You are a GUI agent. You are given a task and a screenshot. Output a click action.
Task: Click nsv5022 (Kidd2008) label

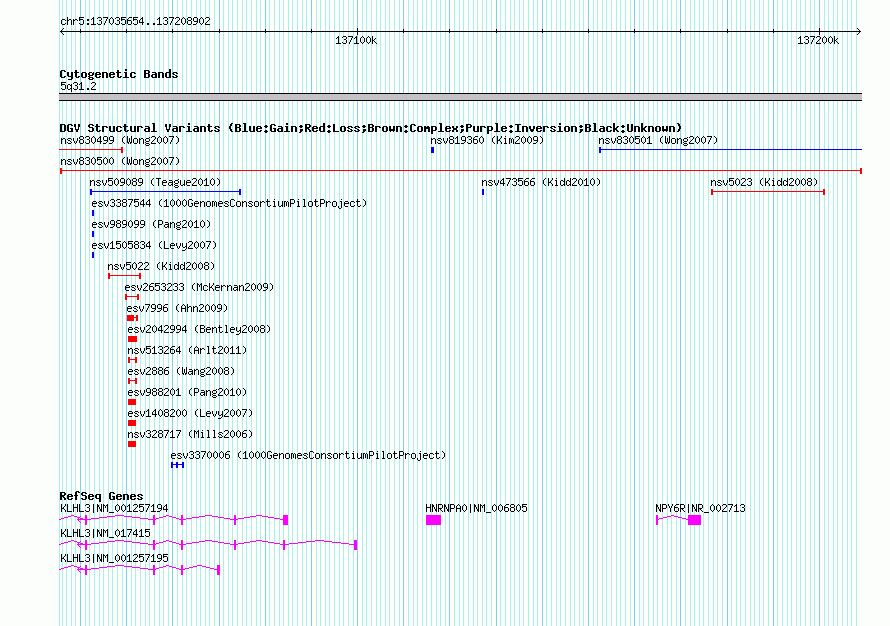161,266
